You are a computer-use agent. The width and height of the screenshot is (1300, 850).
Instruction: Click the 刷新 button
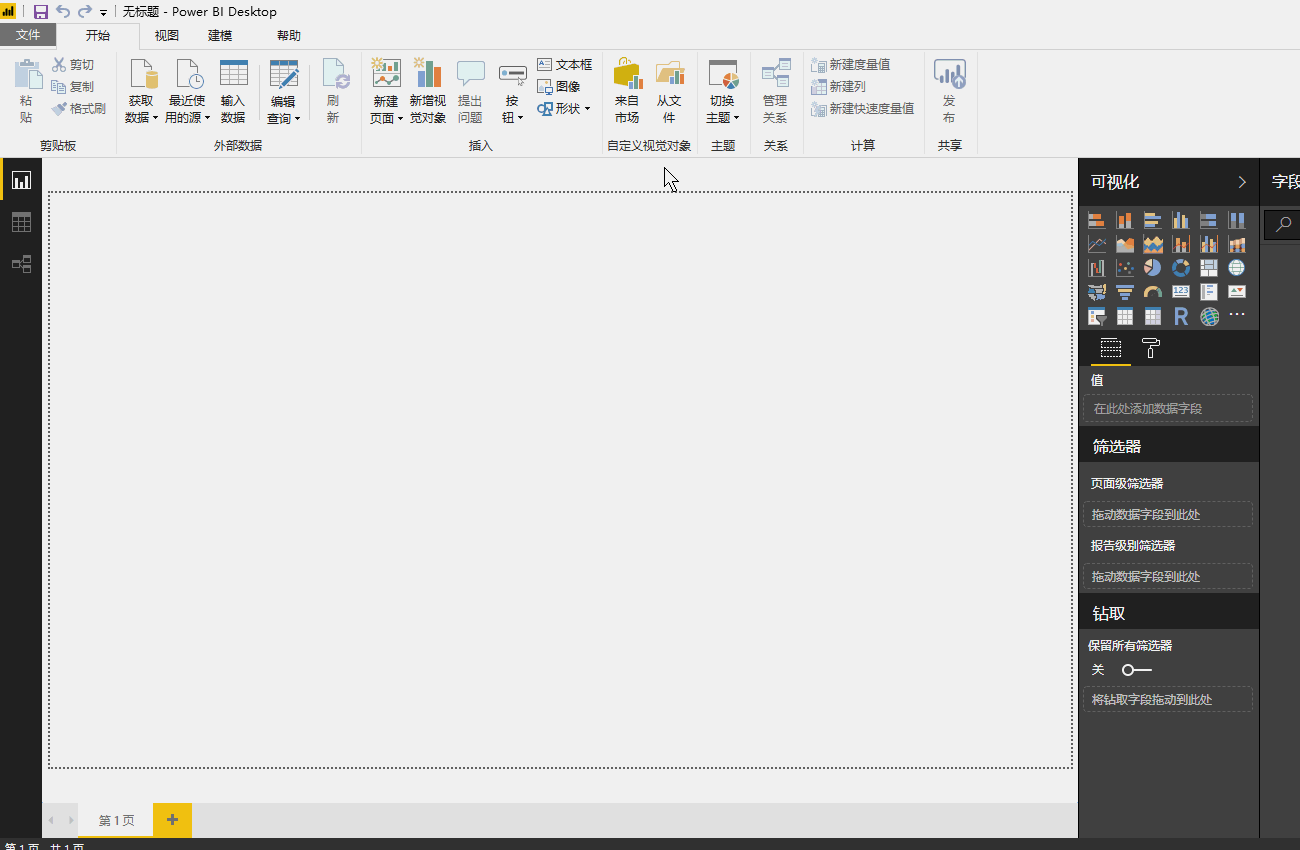(333, 91)
